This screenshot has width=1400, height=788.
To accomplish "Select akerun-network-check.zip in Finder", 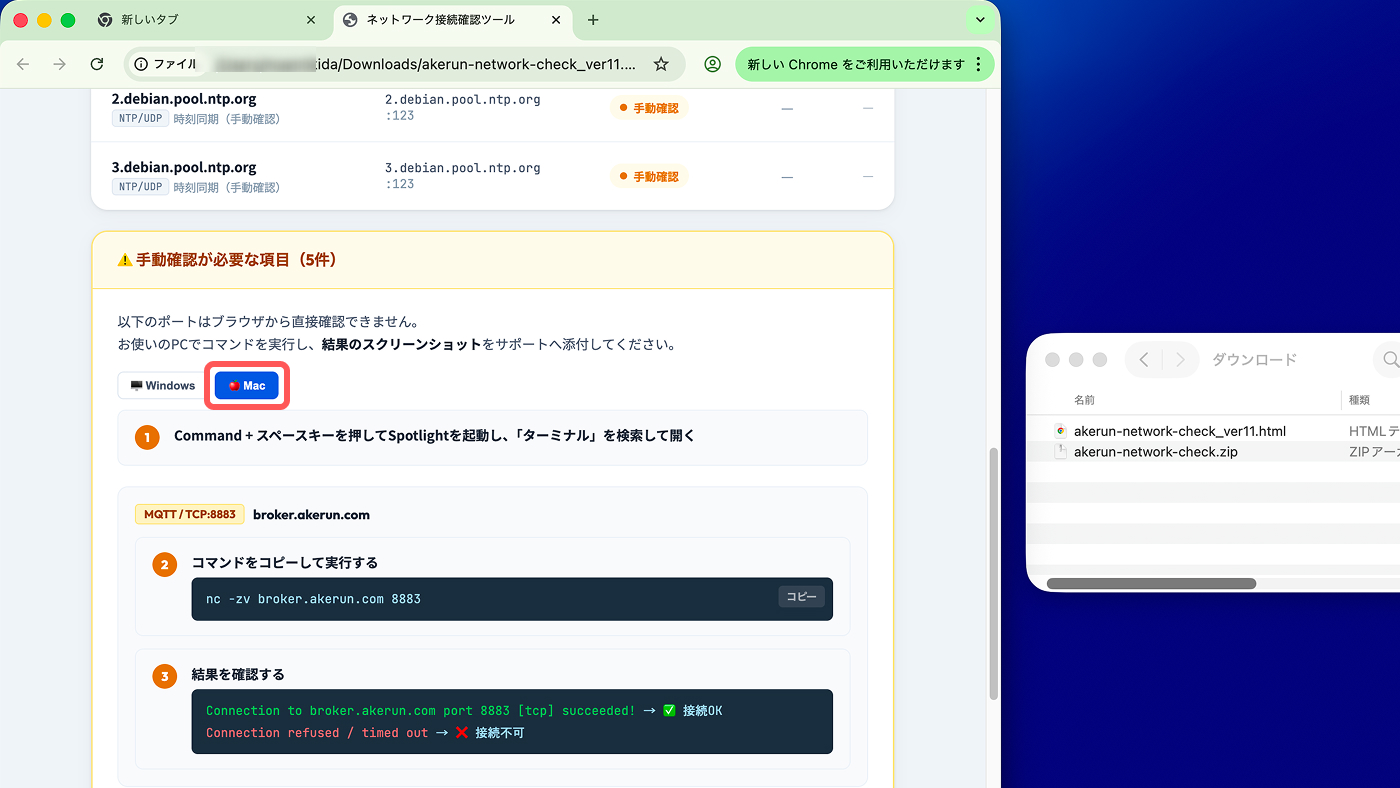I will tap(1156, 452).
